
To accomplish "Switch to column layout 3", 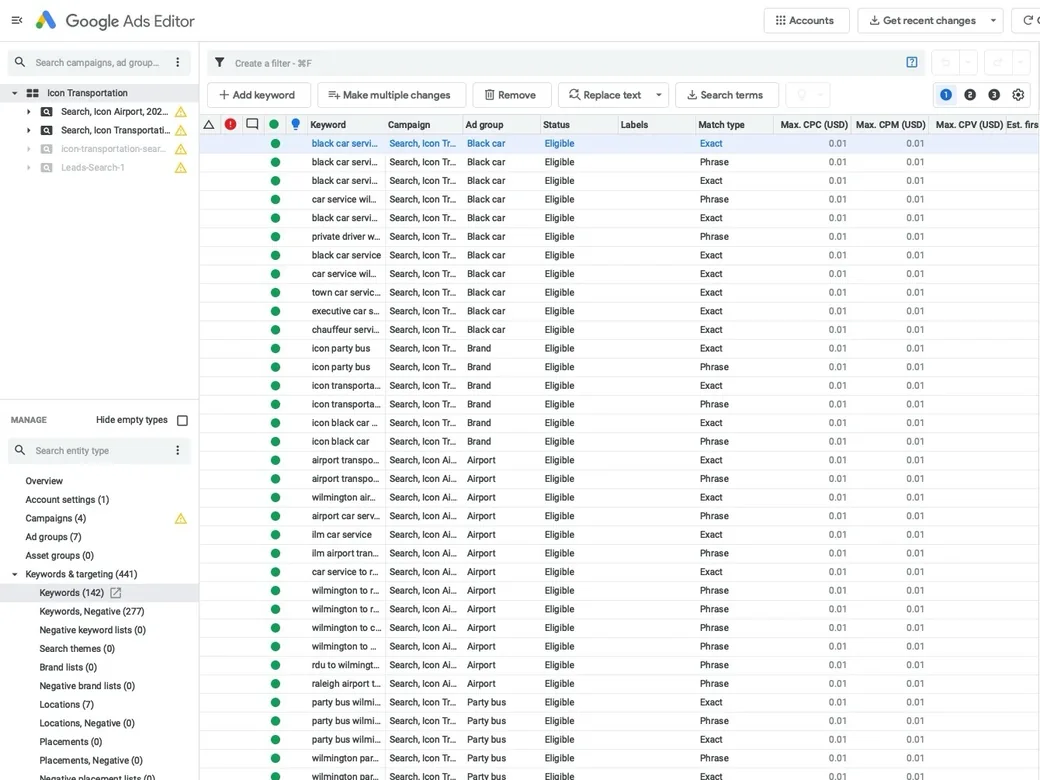I will (x=994, y=95).
